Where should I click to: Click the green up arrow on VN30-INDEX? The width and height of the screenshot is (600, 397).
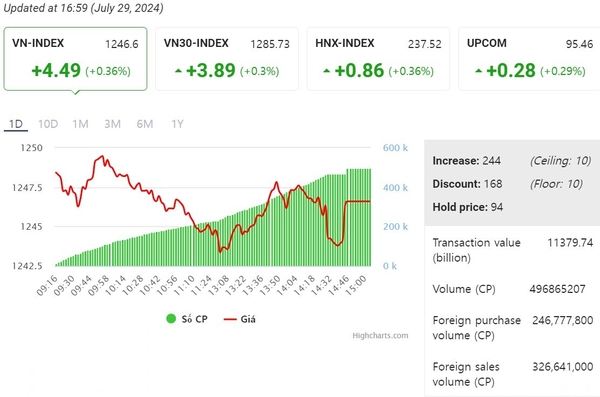pos(178,71)
